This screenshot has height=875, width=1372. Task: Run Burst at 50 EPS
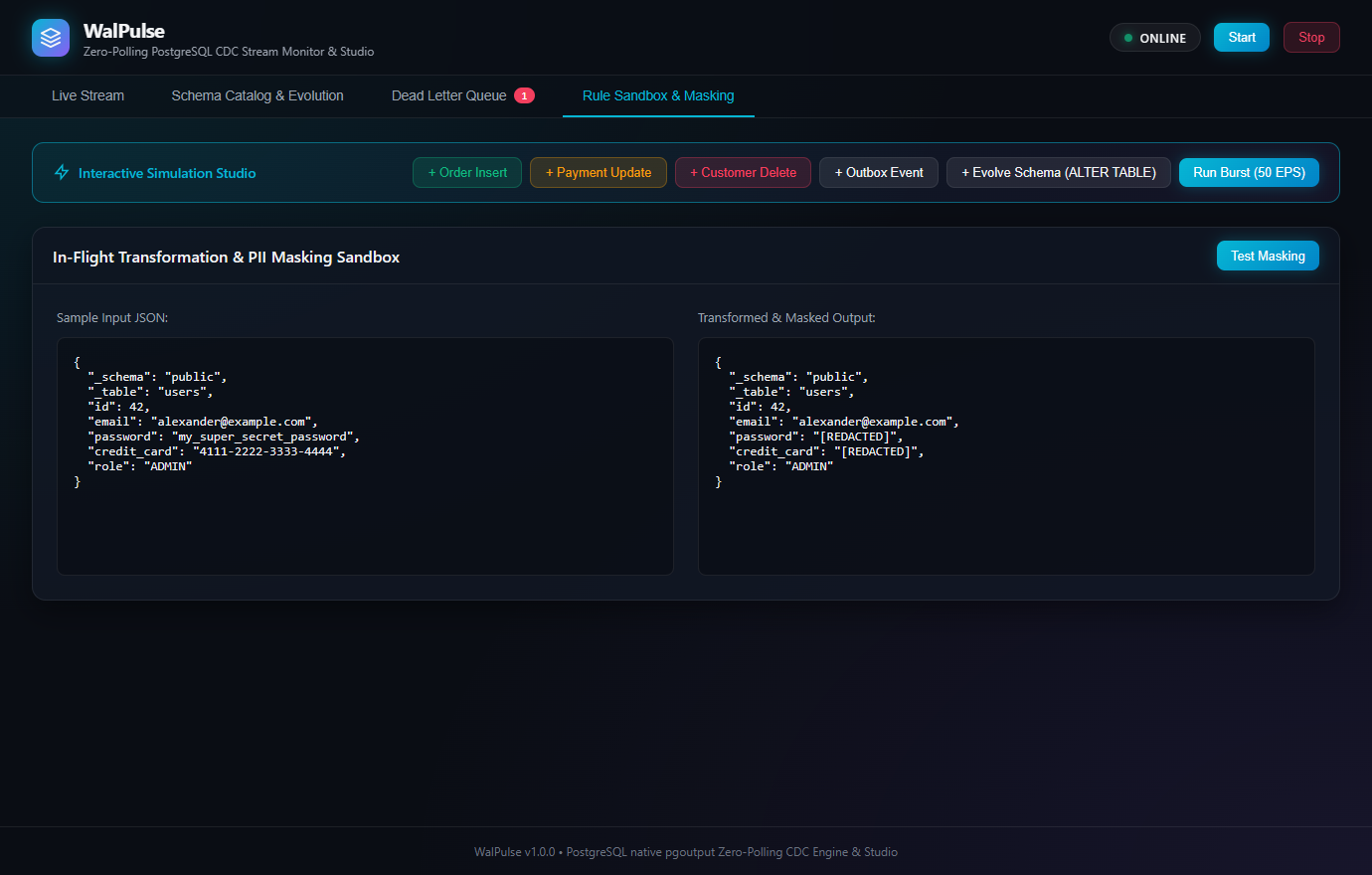point(1249,172)
